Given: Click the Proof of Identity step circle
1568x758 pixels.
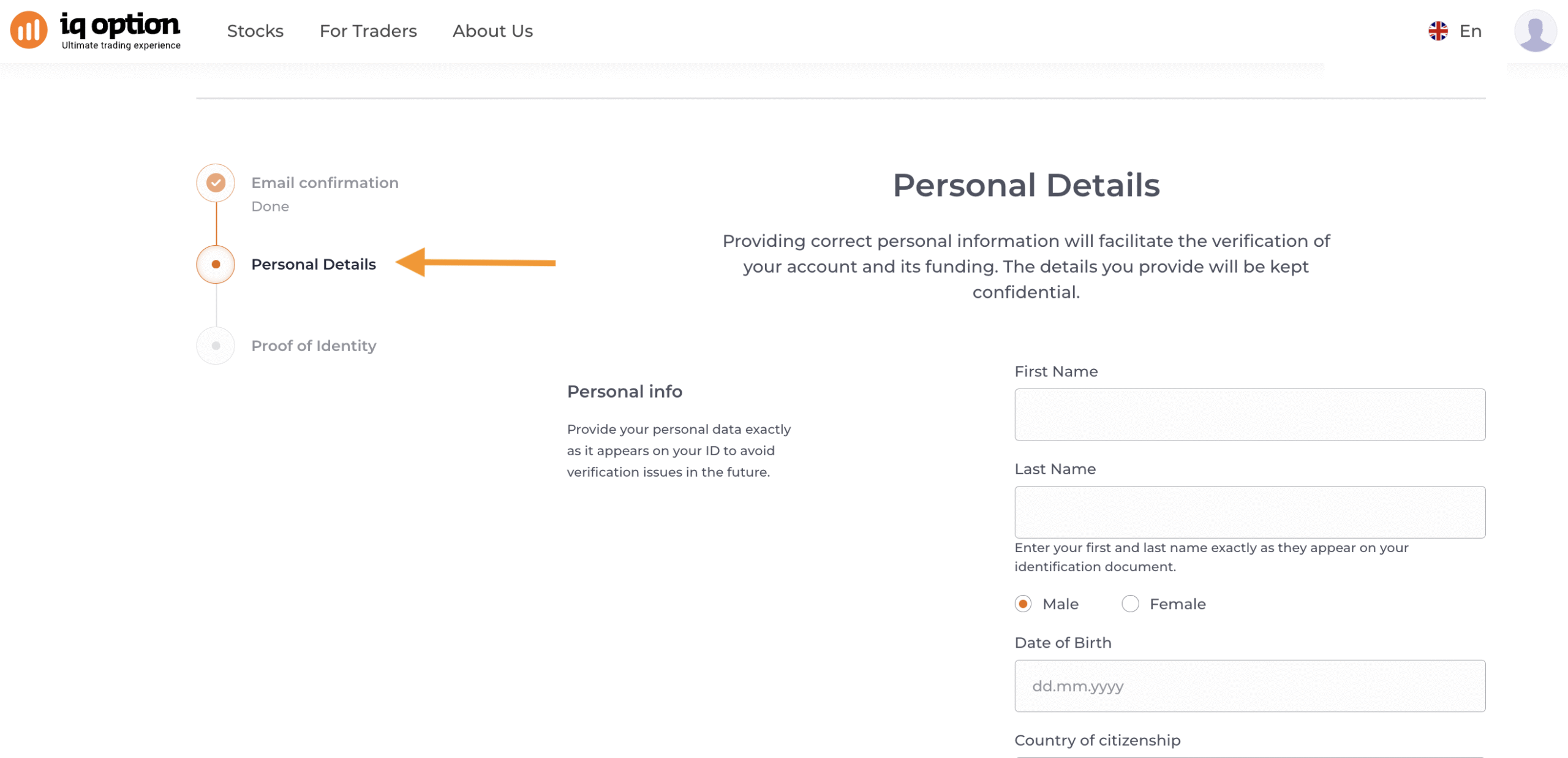Looking at the screenshot, I should pyautogui.click(x=216, y=346).
